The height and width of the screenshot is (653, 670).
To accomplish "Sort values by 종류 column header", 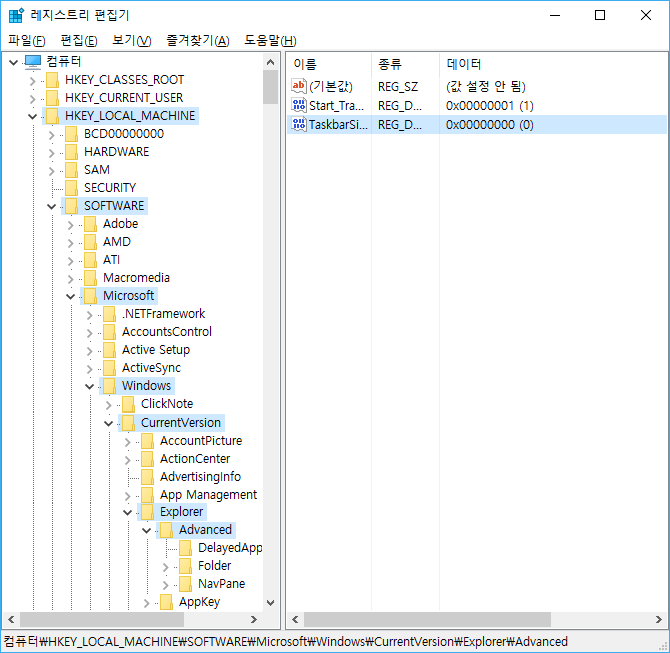I will point(405,64).
